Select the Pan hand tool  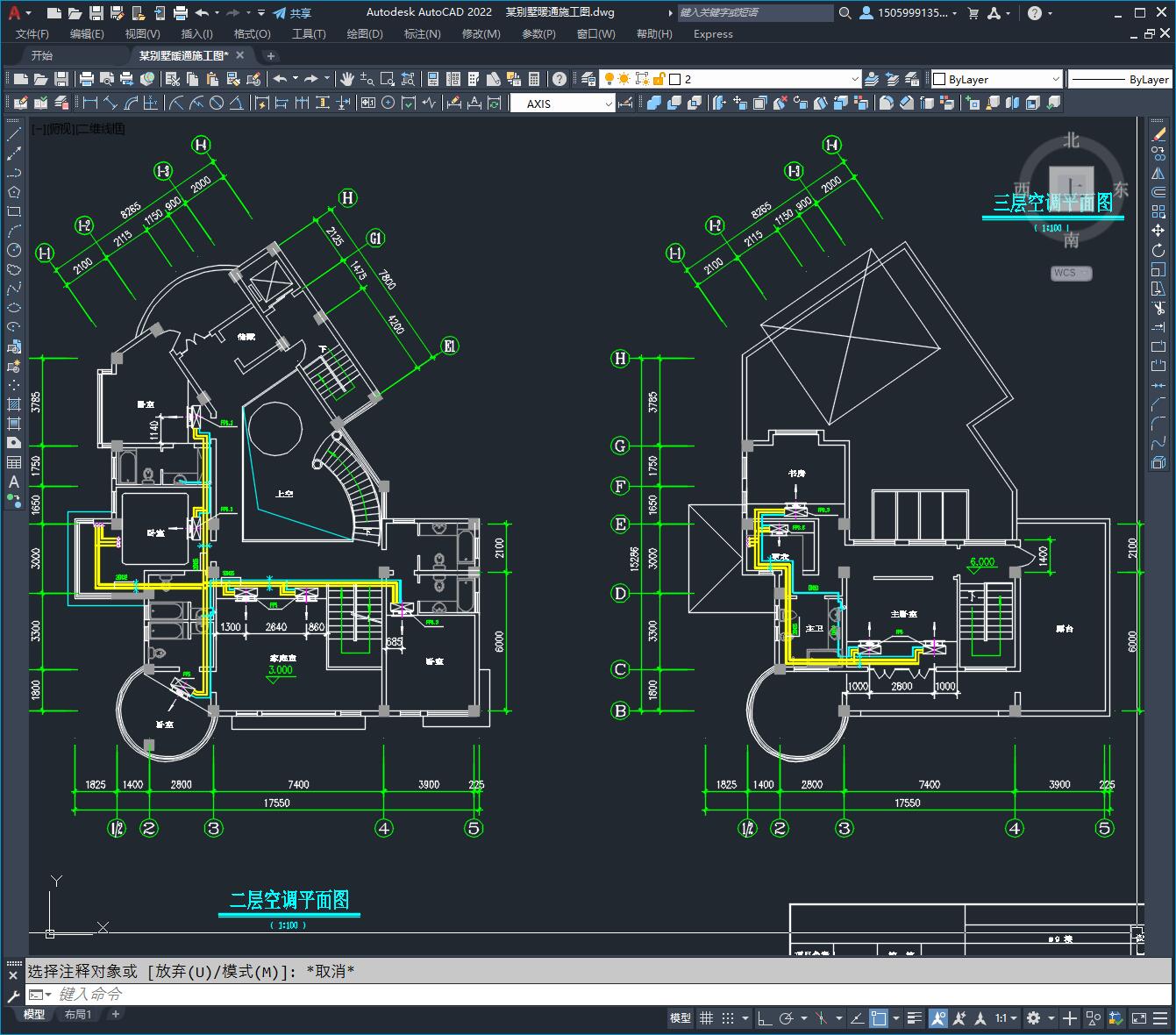[x=346, y=79]
